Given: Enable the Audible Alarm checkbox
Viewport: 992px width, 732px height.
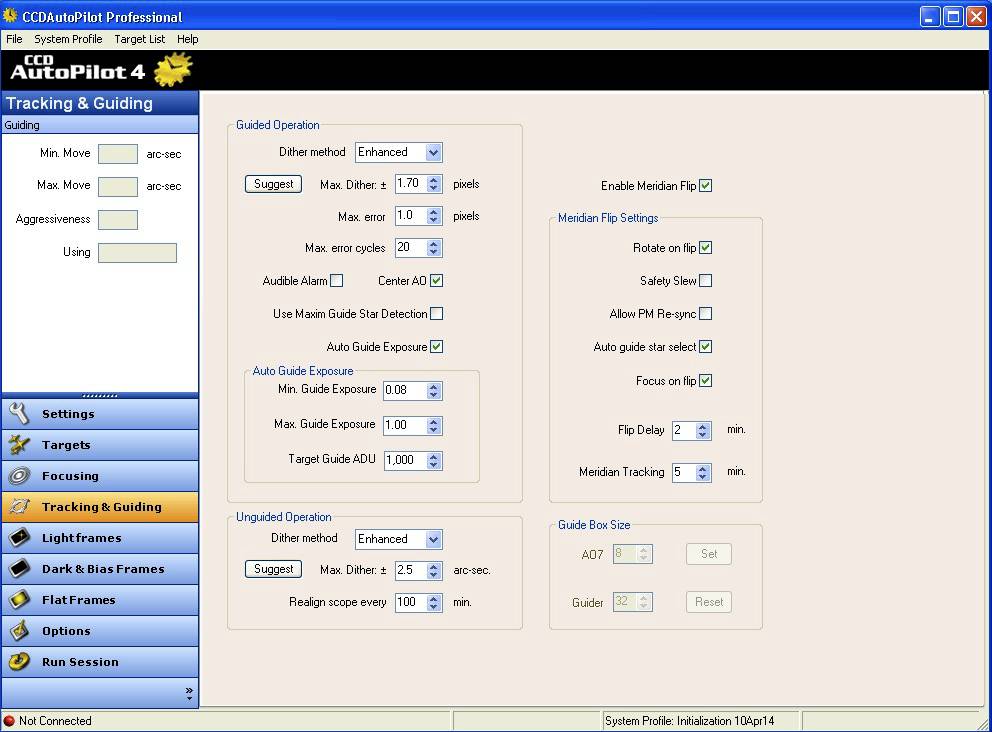Looking at the screenshot, I should pyautogui.click(x=336, y=281).
